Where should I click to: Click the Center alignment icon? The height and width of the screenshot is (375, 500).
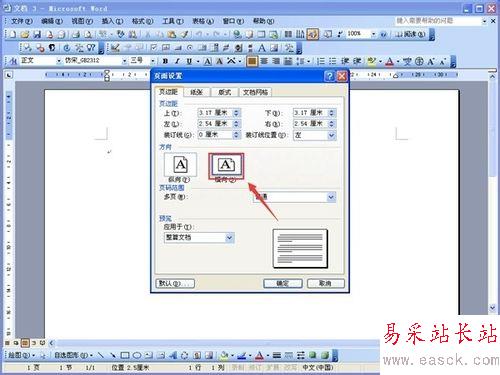[264, 61]
